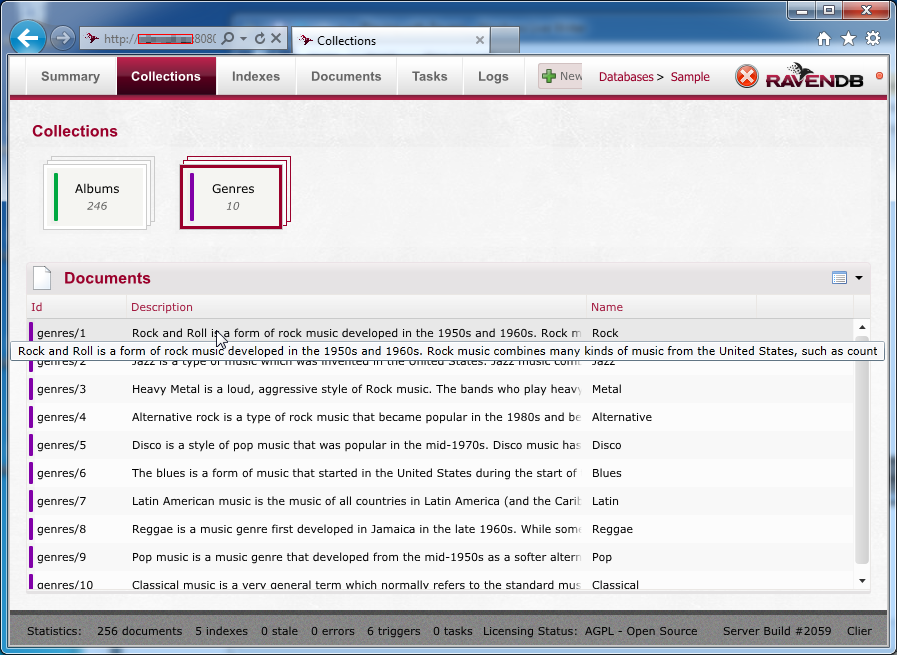The height and width of the screenshot is (655, 897).
Task: Stop loading with address bar X
Action: pyautogui.click(x=276, y=38)
